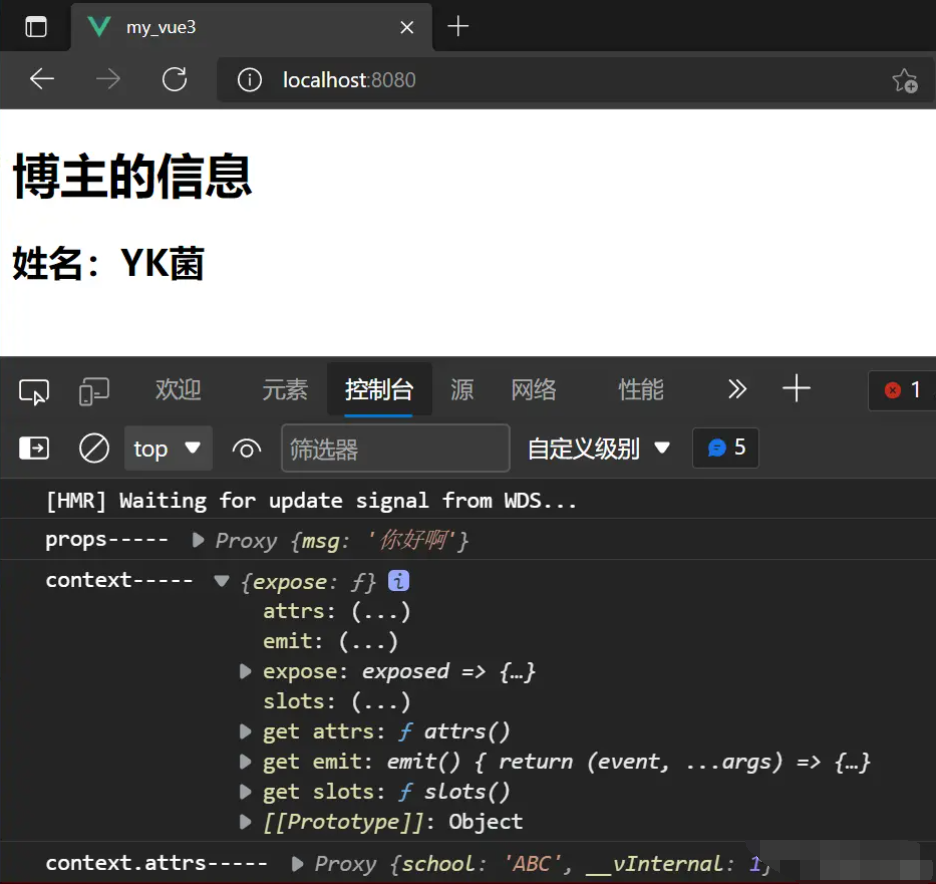Expand the get attrs function entry
This screenshot has height=884, width=936.
[x=245, y=731]
